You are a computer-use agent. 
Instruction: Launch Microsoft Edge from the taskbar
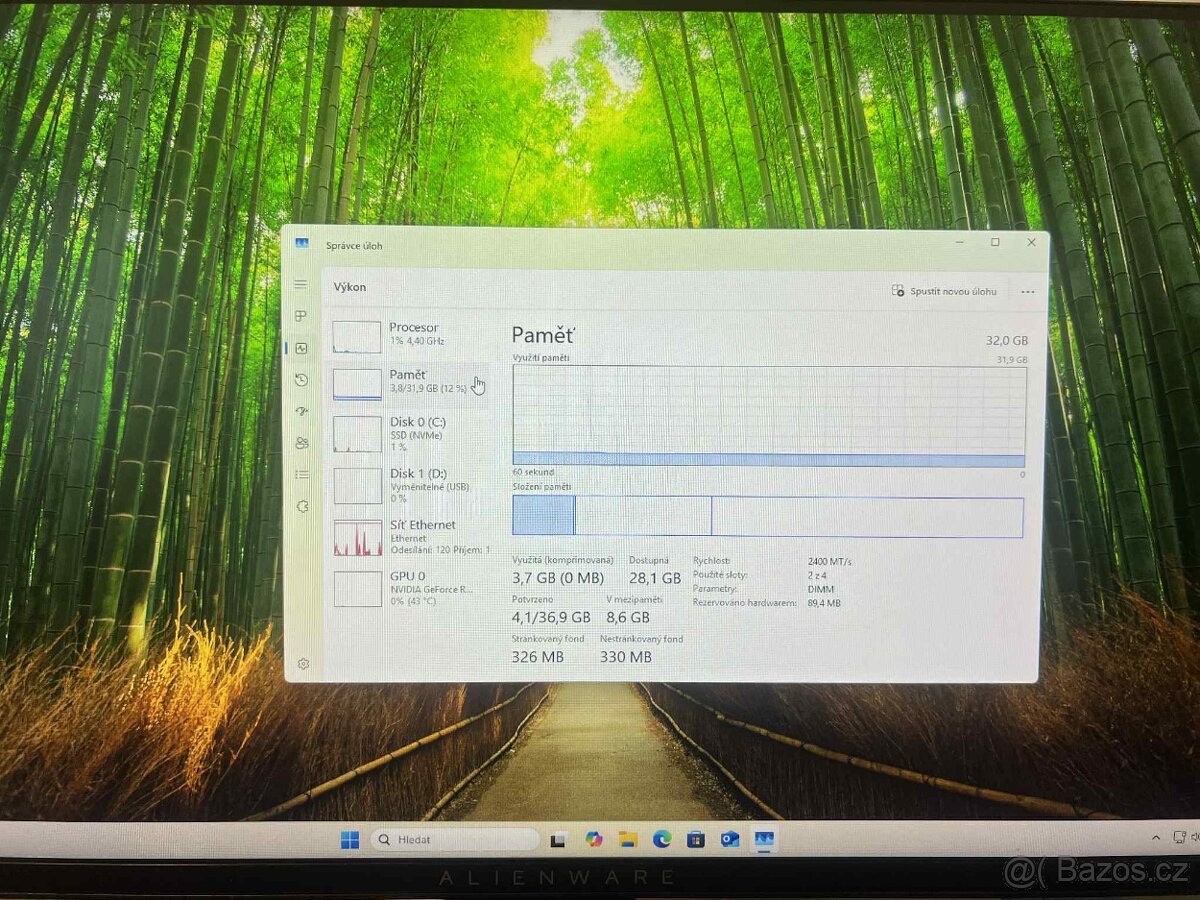(661, 840)
